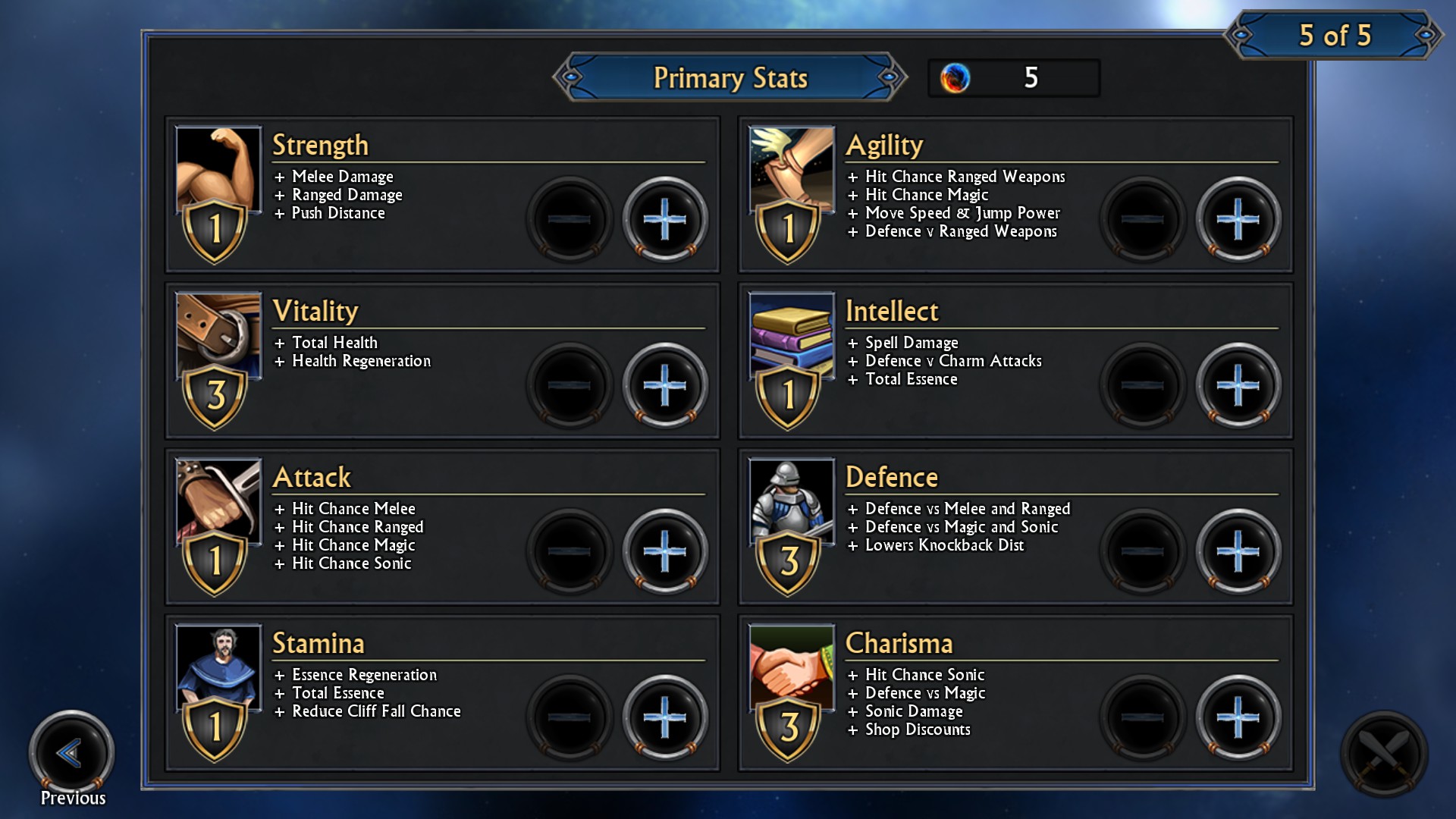The height and width of the screenshot is (819, 1456).
Task: Go back with the Previous arrow button
Action: click(71, 753)
